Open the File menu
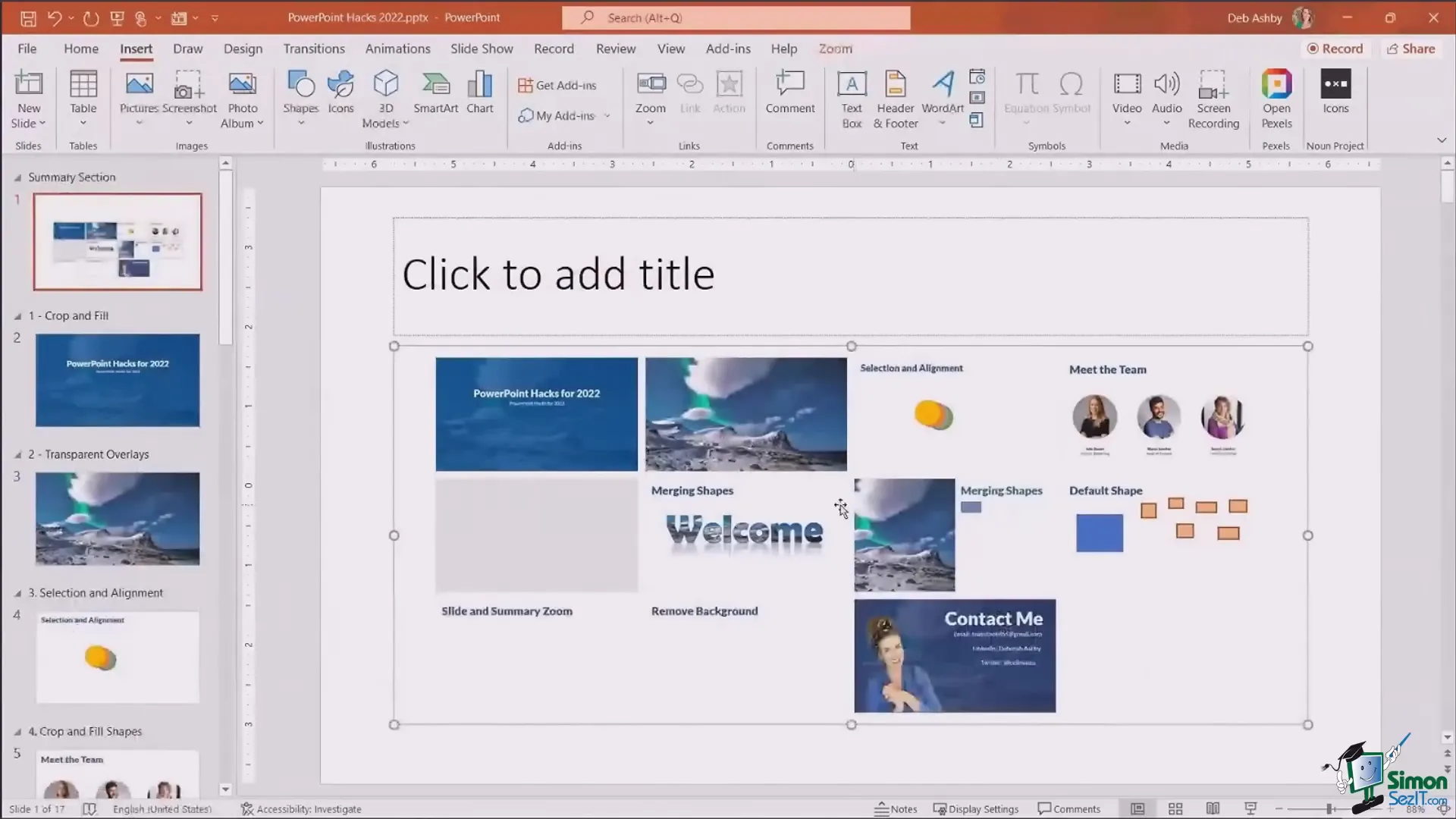This screenshot has height=819, width=1456. tap(27, 49)
